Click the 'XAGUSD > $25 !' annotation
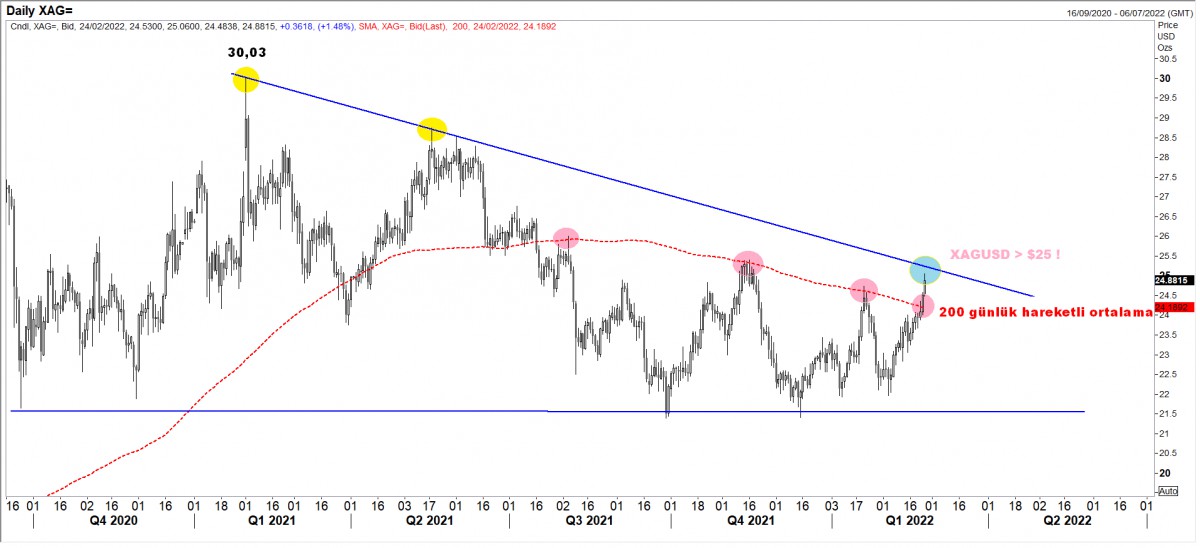Screen dimensions: 1200x548 [1003, 256]
